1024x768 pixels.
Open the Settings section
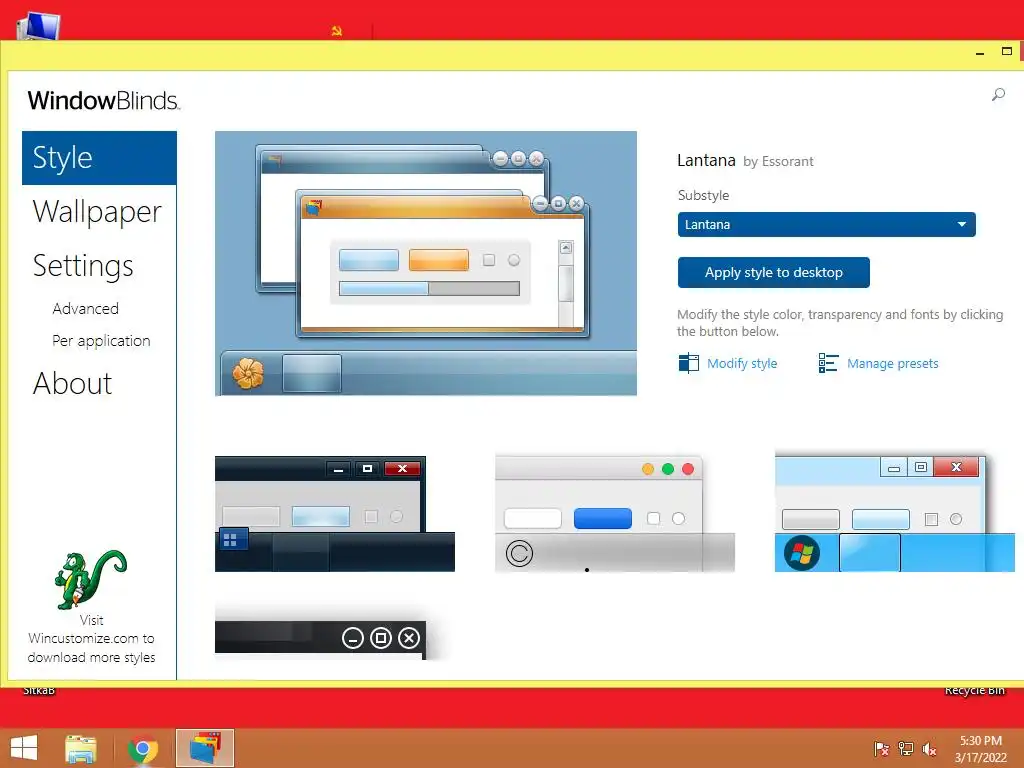83,266
